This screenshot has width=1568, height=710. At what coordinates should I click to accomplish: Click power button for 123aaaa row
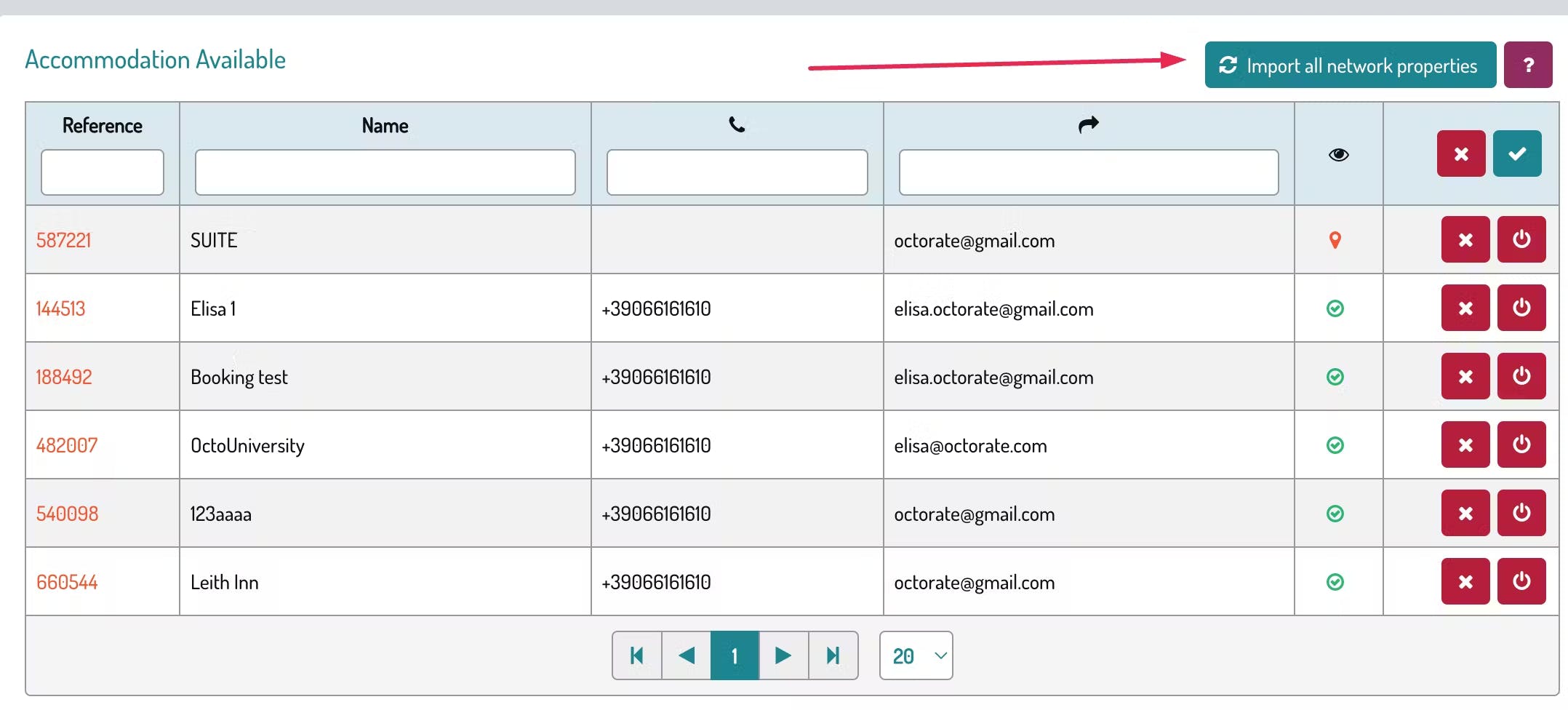(1521, 513)
